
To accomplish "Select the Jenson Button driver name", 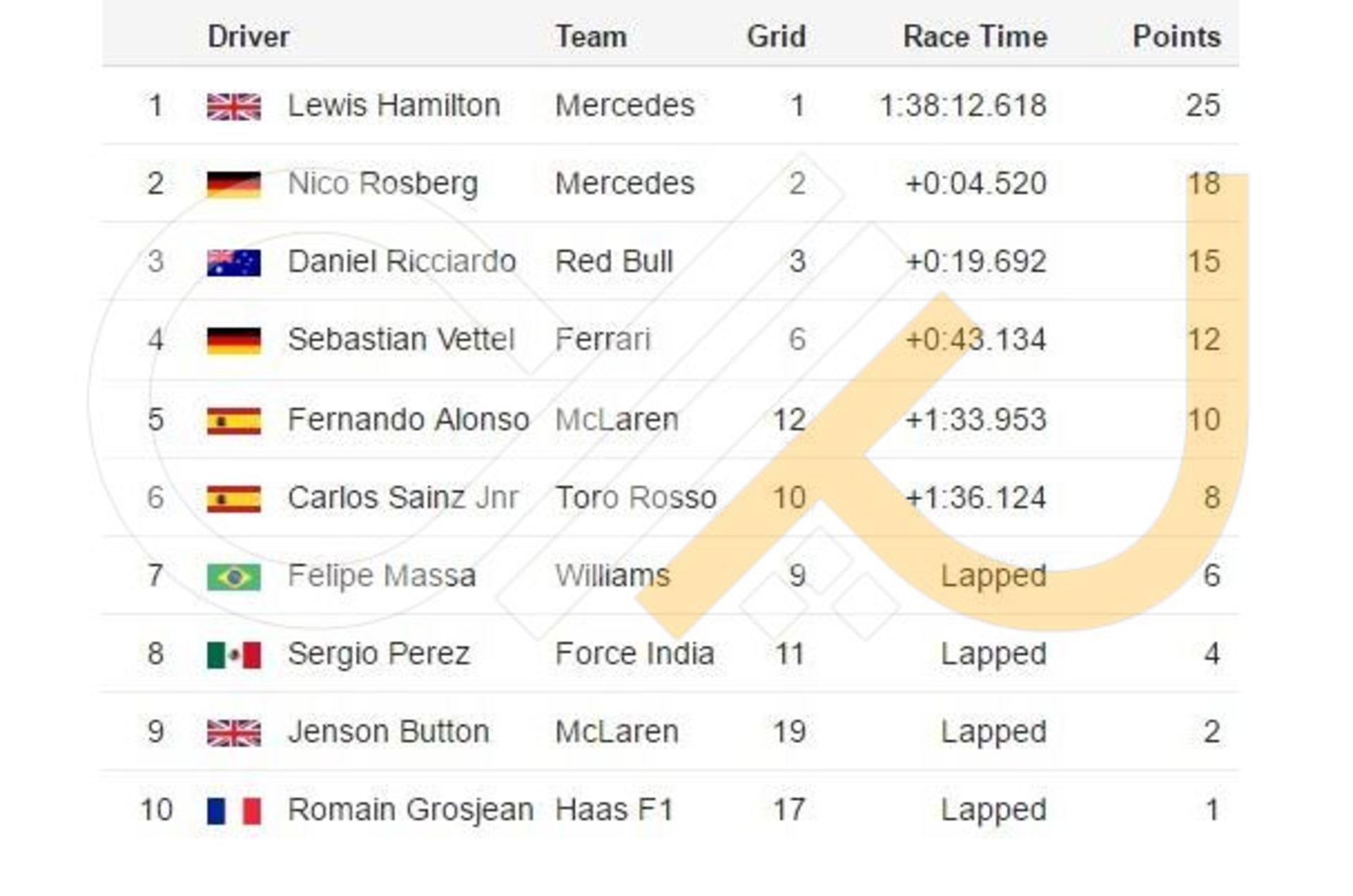I will (x=388, y=732).
